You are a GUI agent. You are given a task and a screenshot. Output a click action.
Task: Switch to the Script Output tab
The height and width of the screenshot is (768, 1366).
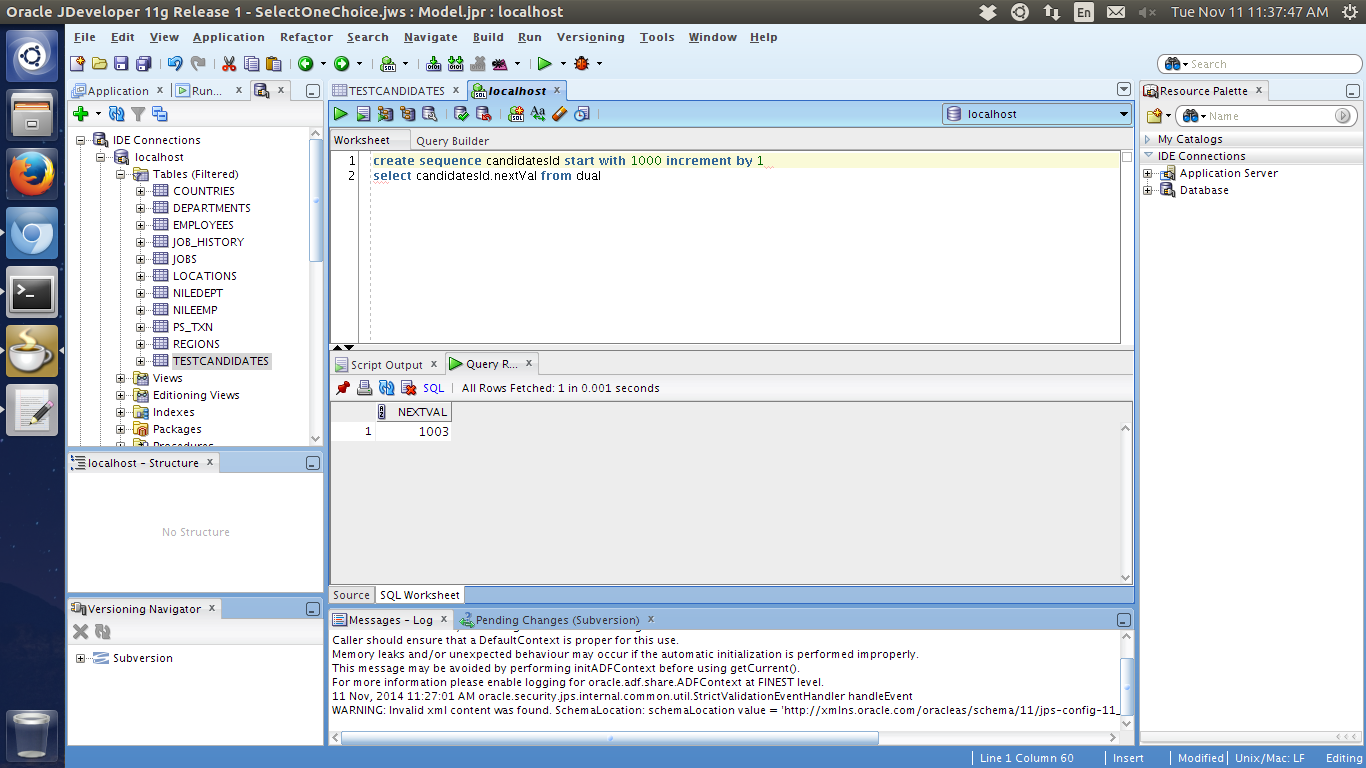point(386,365)
